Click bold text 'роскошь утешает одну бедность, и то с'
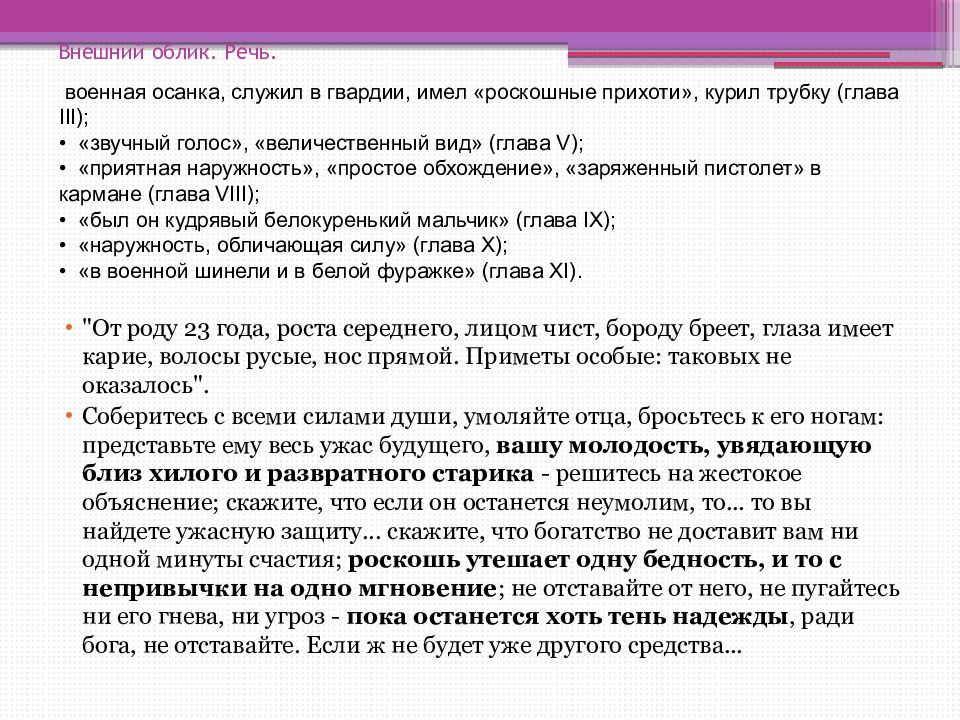The height and width of the screenshot is (720, 960). click(x=594, y=560)
